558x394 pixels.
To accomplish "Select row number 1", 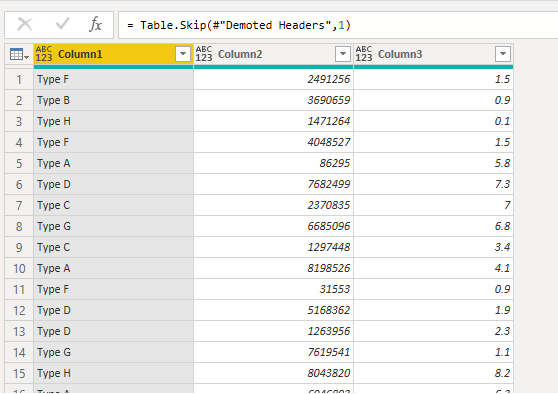I will (x=19, y=79).
